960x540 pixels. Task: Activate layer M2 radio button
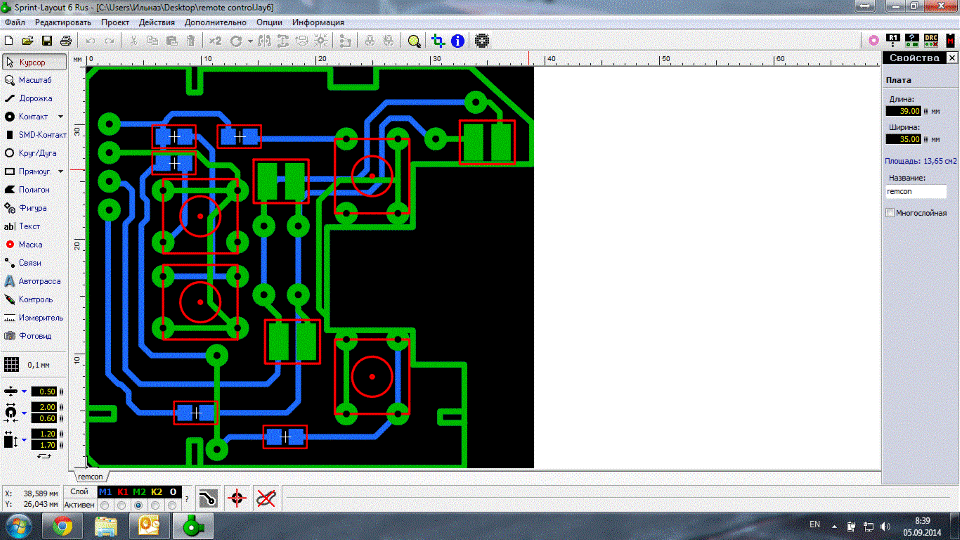[x=138, y=506]
